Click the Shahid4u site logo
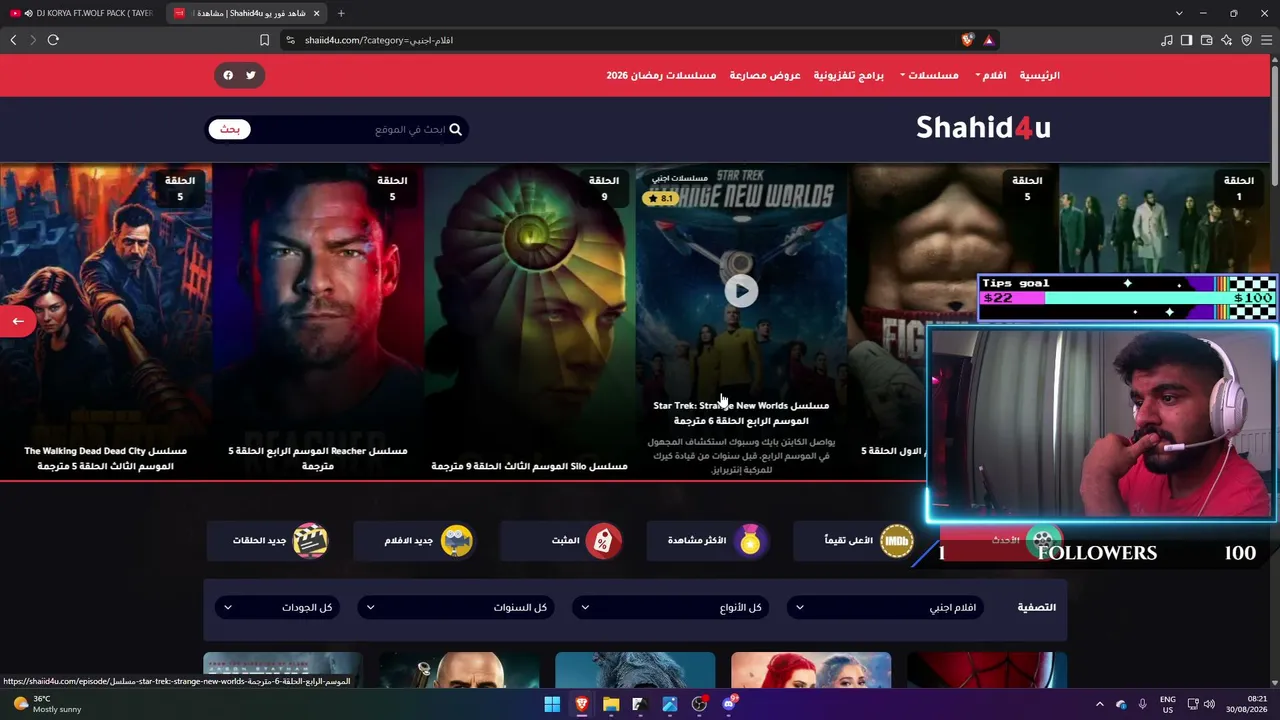The height and width of the screenshot is (720, 1280). tap(983, 128)
